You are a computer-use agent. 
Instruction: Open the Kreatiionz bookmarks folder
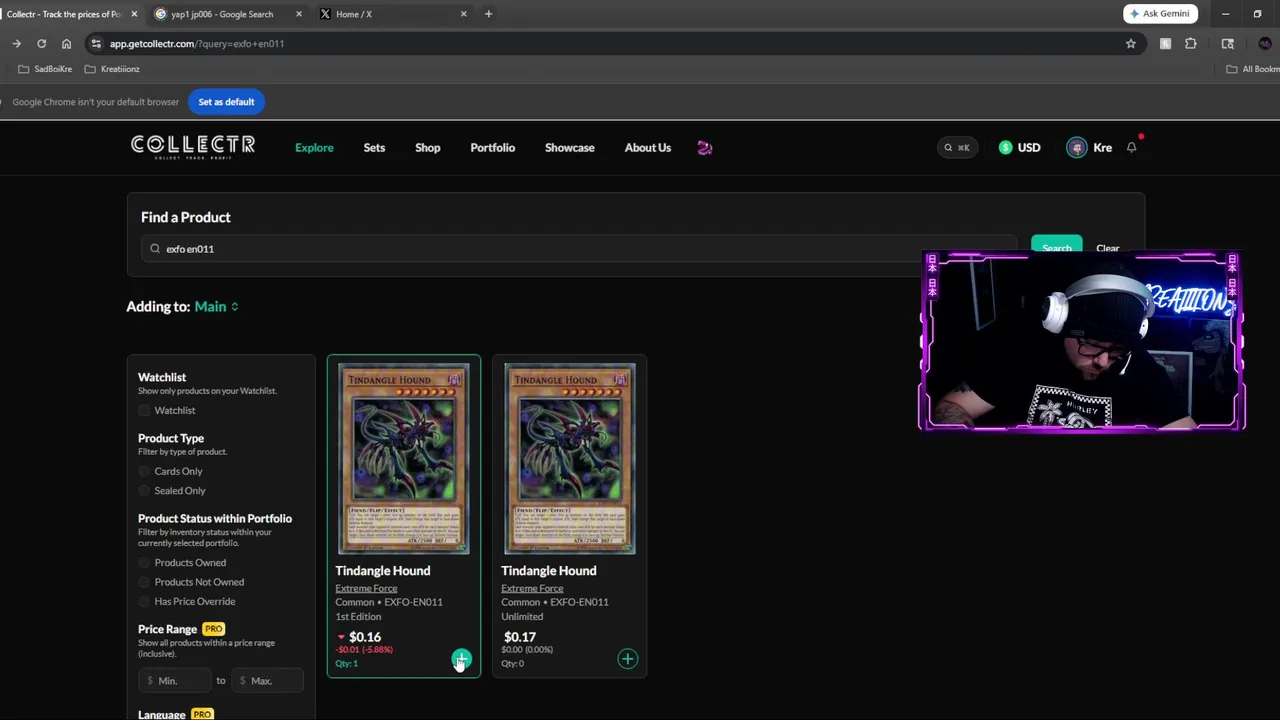[x=112, y=69]
